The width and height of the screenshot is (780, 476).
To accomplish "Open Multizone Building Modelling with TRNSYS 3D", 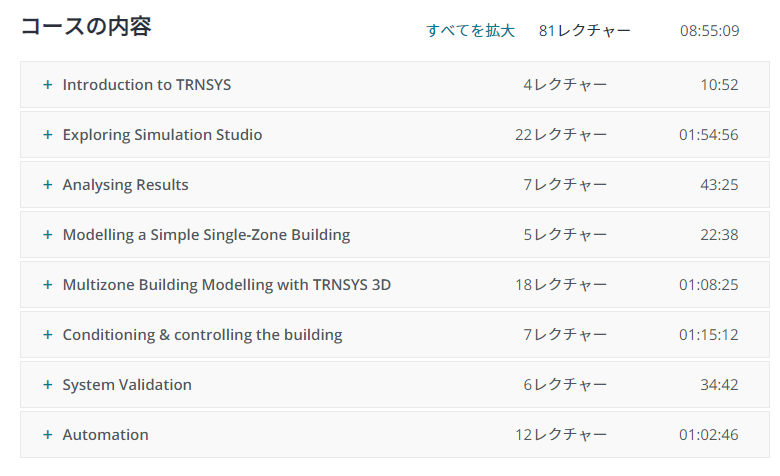I will [227, 285].
